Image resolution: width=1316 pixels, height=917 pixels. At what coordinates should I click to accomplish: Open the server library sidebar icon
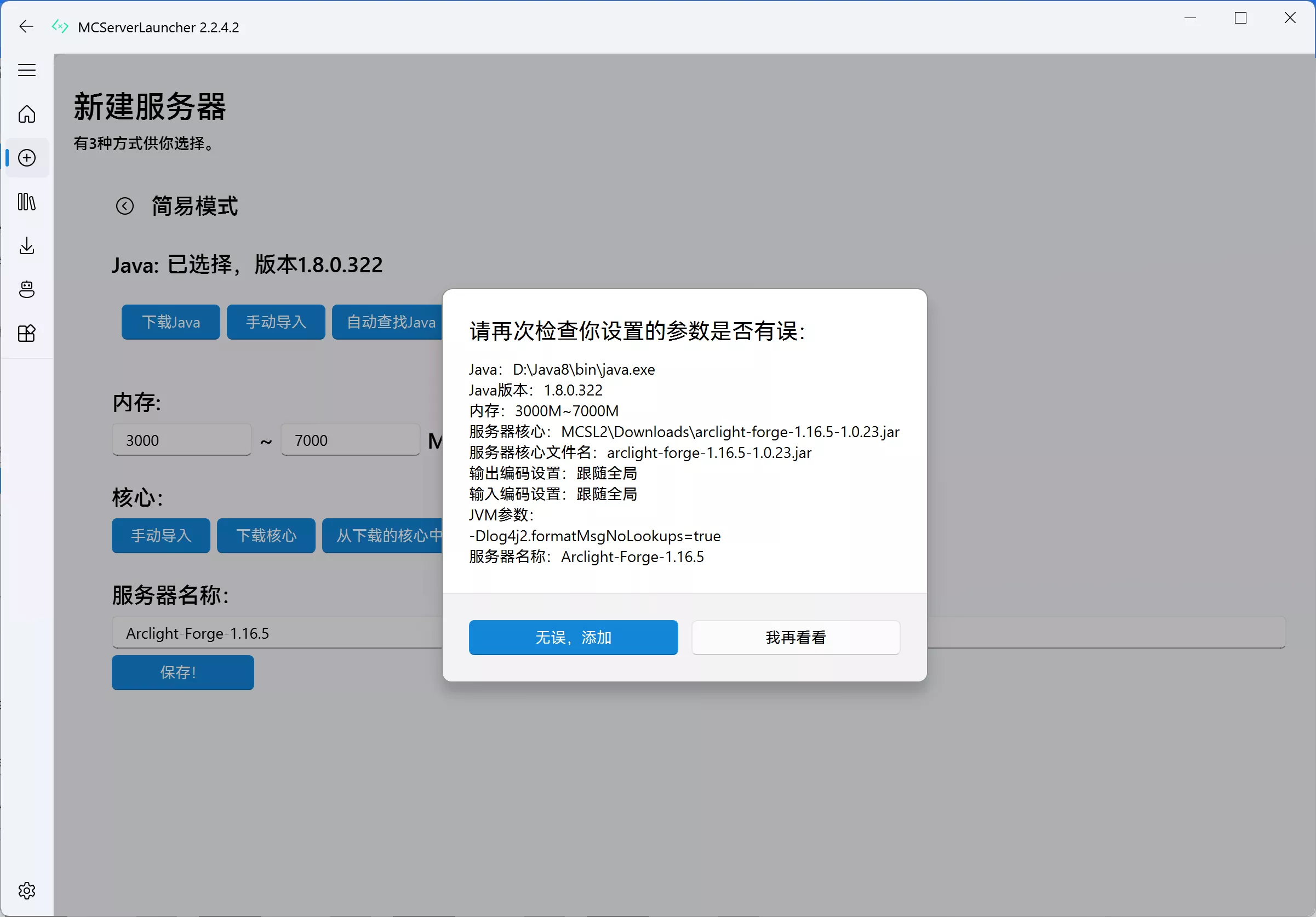[x=26, y=202]
